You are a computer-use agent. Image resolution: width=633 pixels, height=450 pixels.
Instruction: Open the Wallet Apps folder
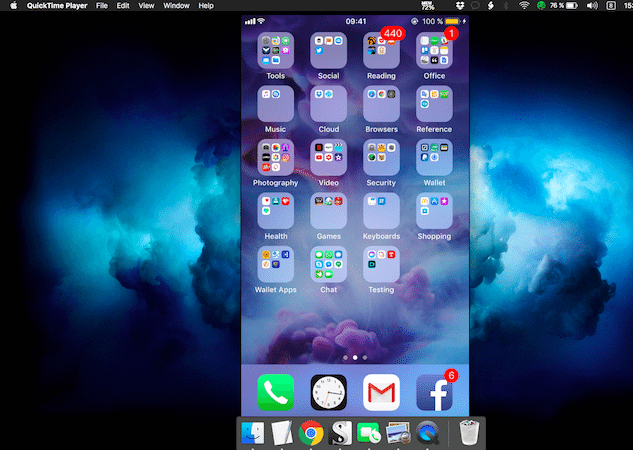tap(275, 264)
